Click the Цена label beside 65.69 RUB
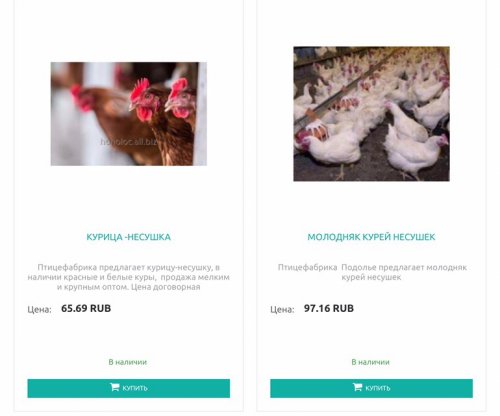Image resolution: width=500 pixels, height=416 pixels. tap(39, 309)
